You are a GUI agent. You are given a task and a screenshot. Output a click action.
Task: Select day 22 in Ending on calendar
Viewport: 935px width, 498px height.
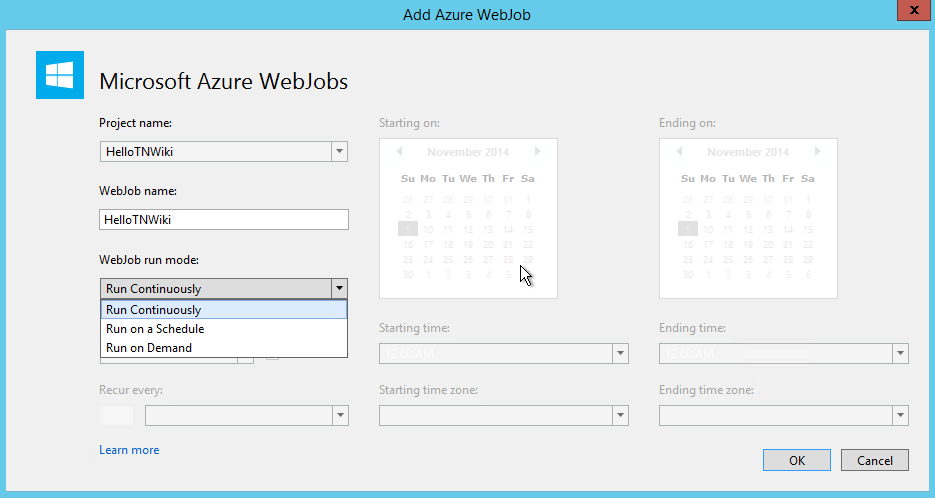pos(808,245)
